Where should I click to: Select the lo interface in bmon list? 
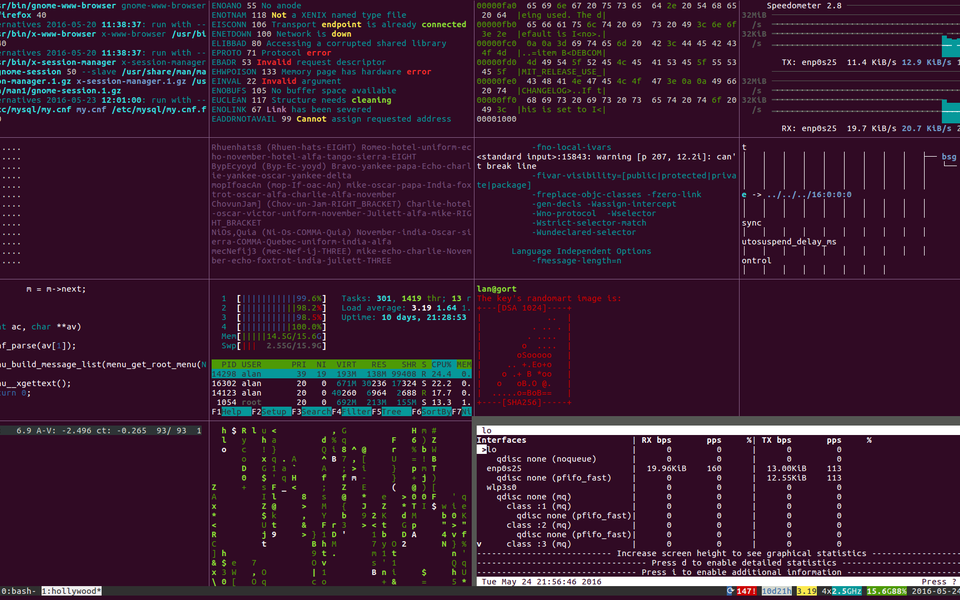[491, 449]
